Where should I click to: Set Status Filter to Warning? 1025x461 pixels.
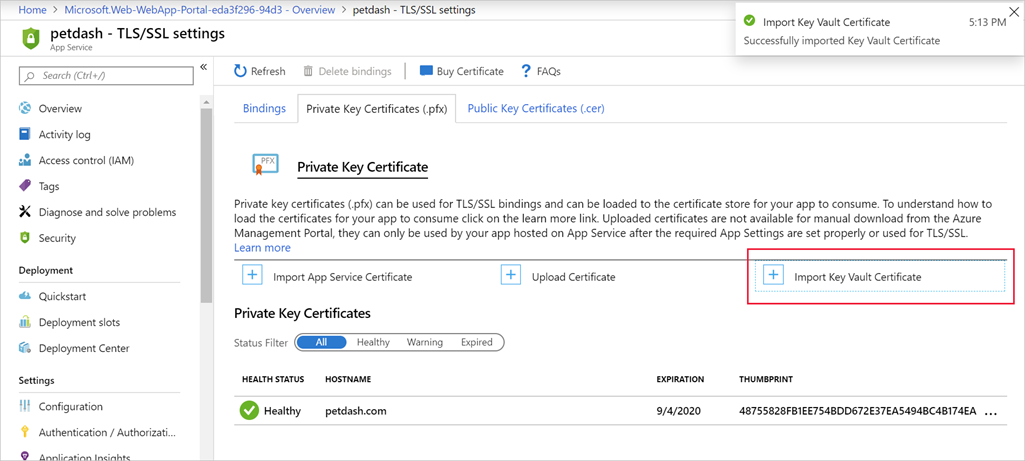(425, 342)
